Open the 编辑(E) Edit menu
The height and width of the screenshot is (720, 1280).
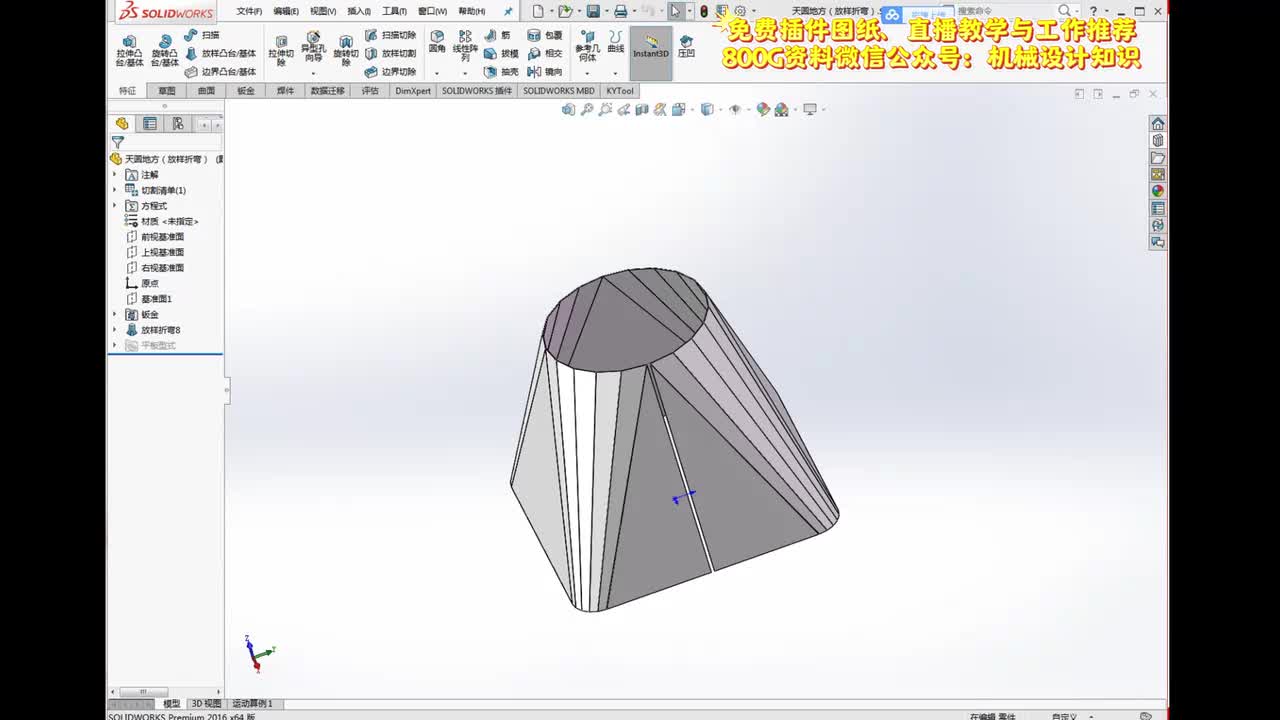286,11
